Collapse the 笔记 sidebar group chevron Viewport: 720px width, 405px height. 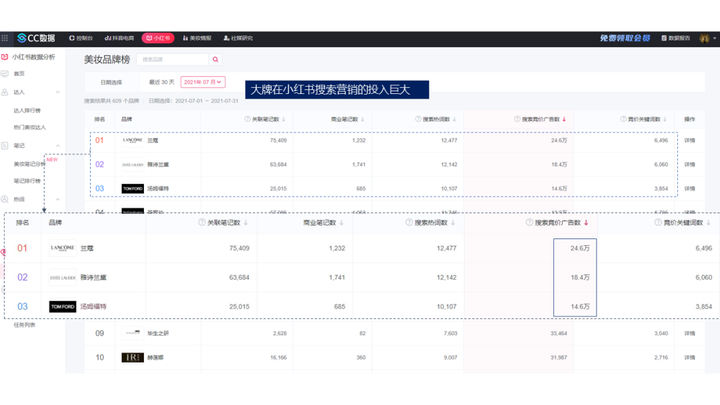pyautogui.click(x=58, y=146)
